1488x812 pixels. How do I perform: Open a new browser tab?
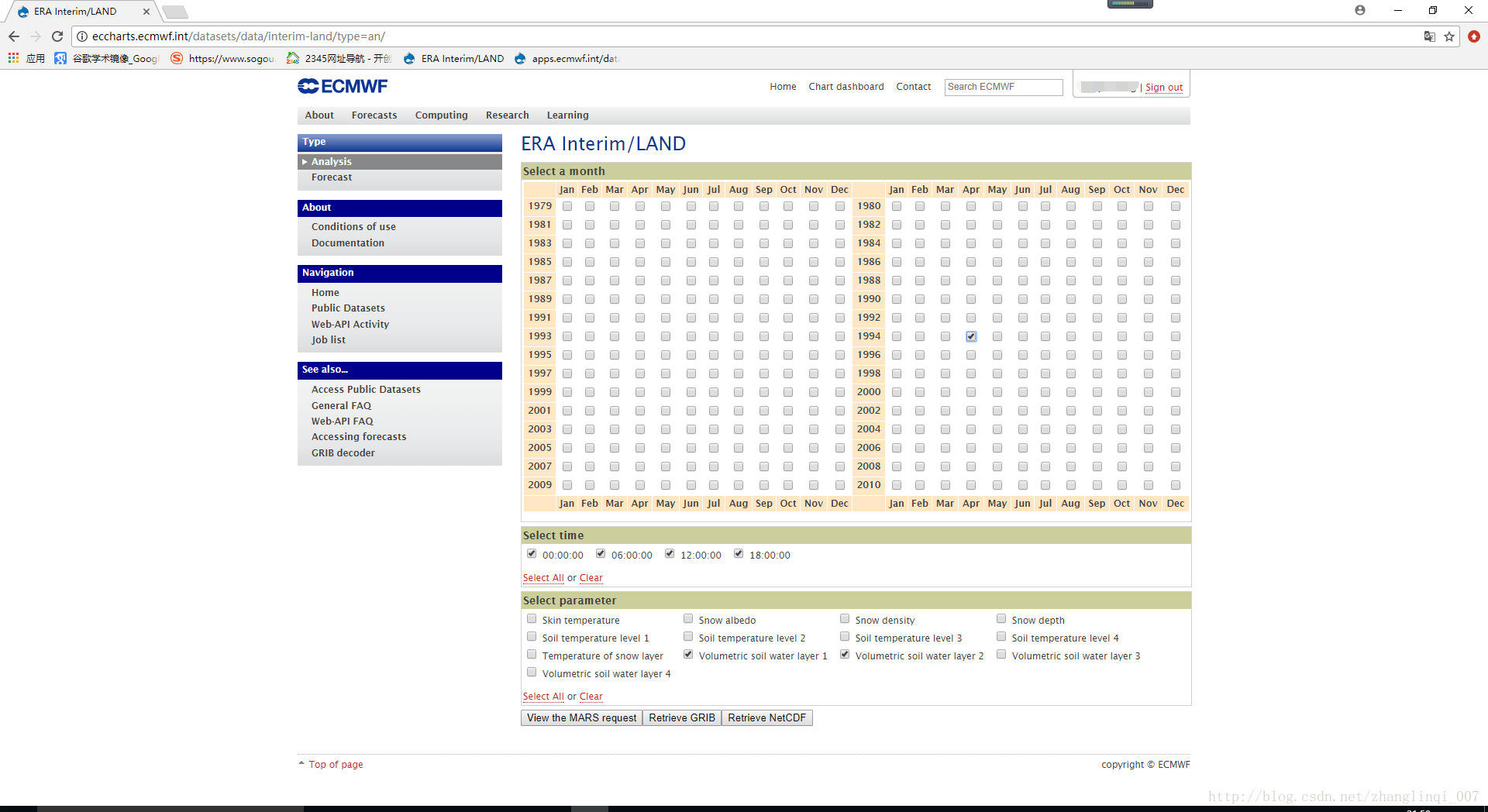click(175, 12)
